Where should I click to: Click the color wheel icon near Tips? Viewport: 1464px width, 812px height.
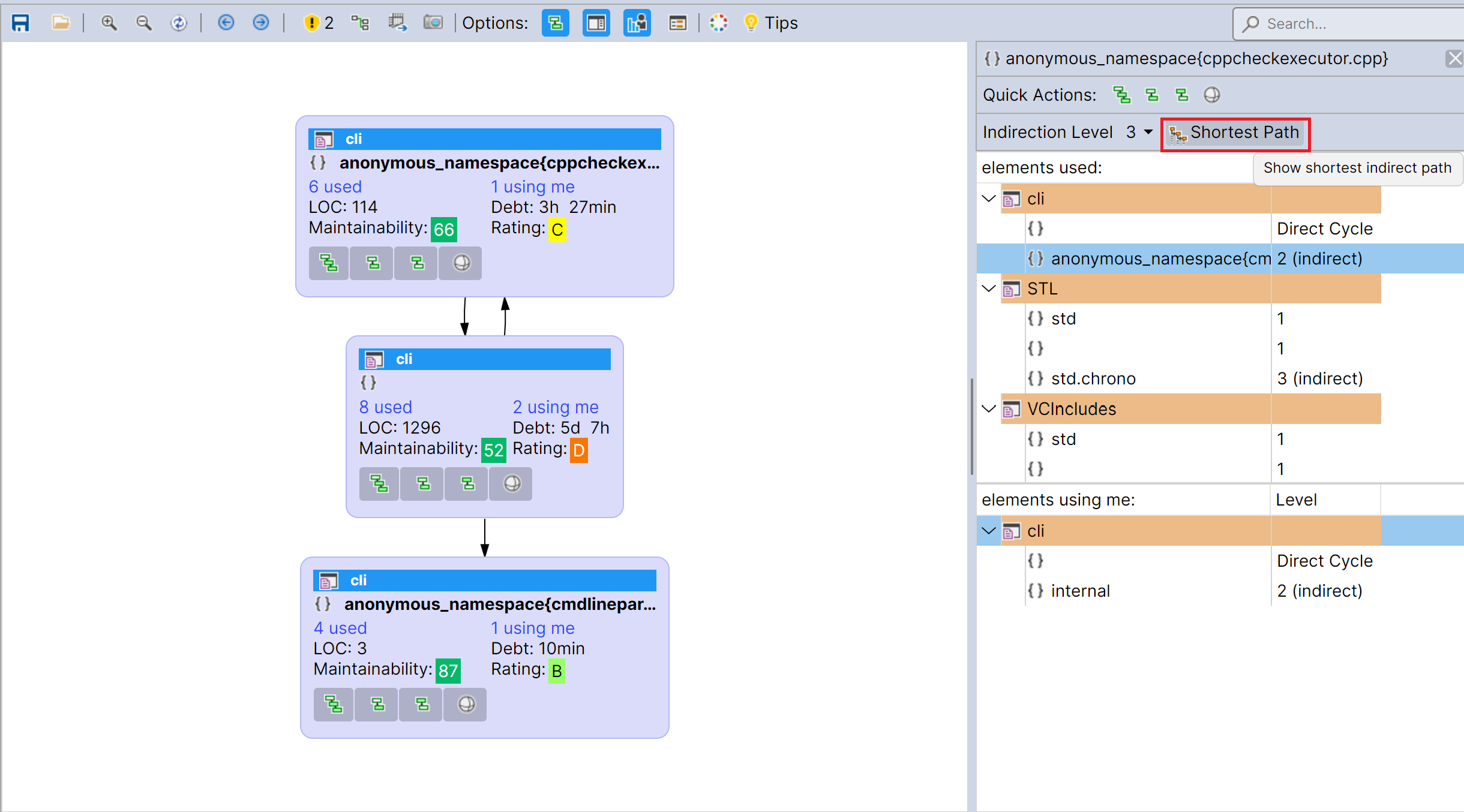718,23
